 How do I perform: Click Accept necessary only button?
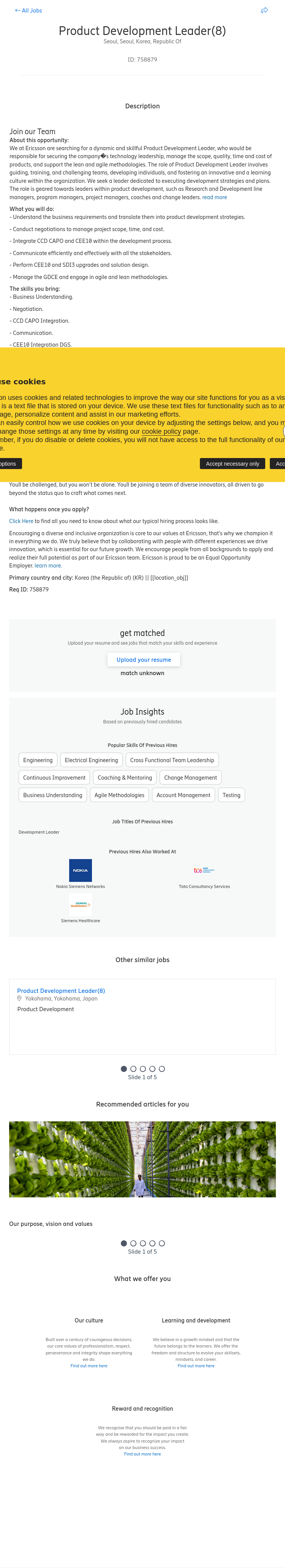coord(232,463)
